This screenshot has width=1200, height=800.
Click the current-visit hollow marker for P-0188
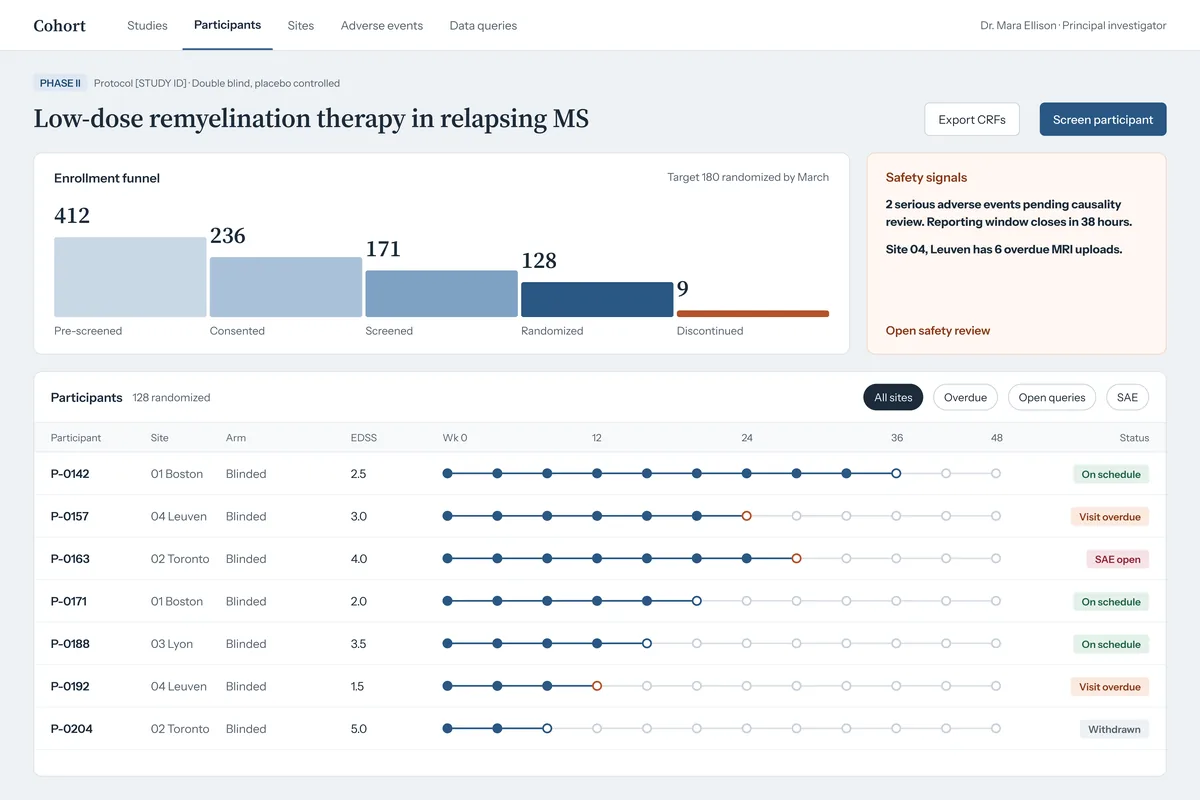647,643
